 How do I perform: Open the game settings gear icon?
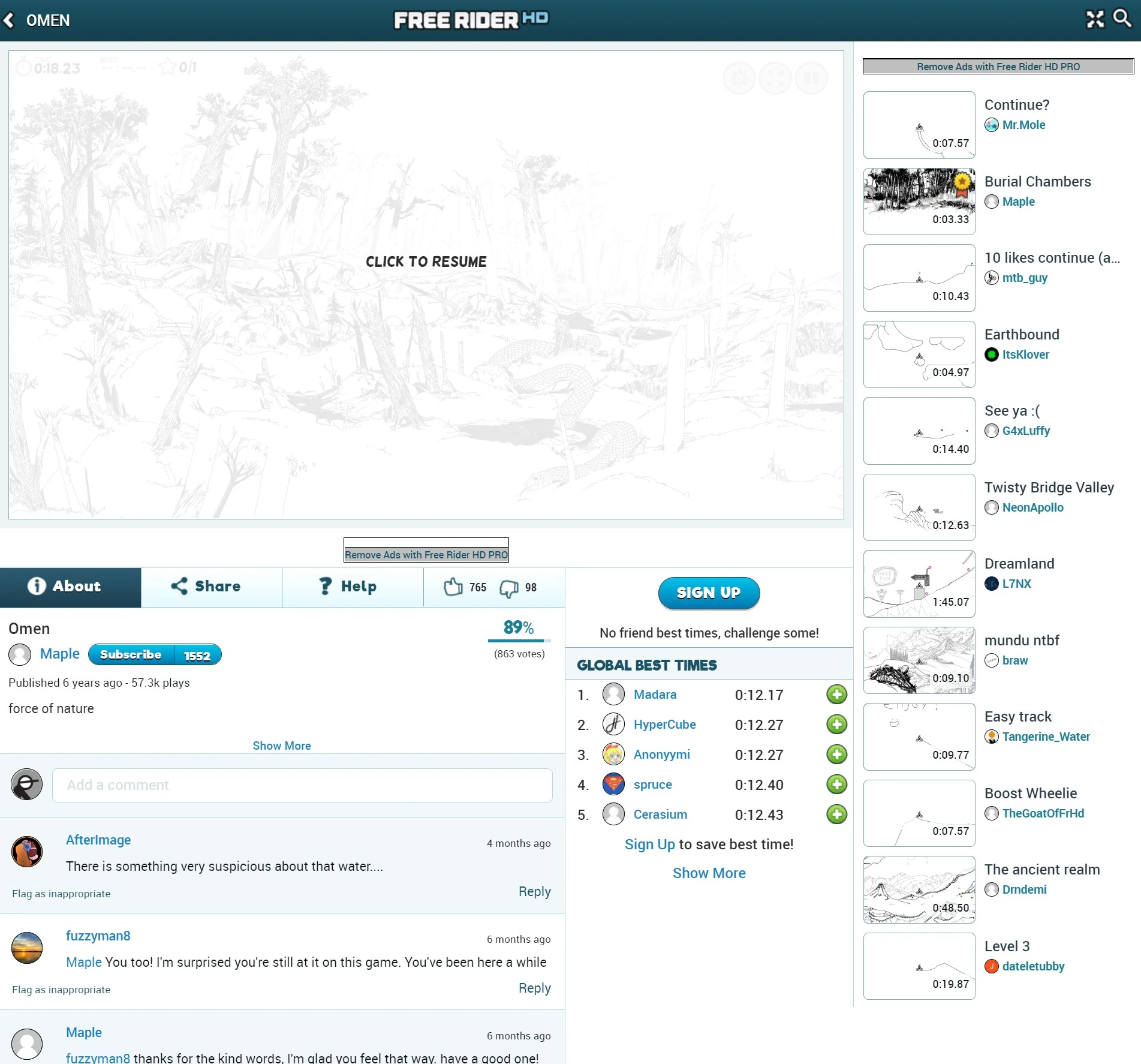coord(739,79)
